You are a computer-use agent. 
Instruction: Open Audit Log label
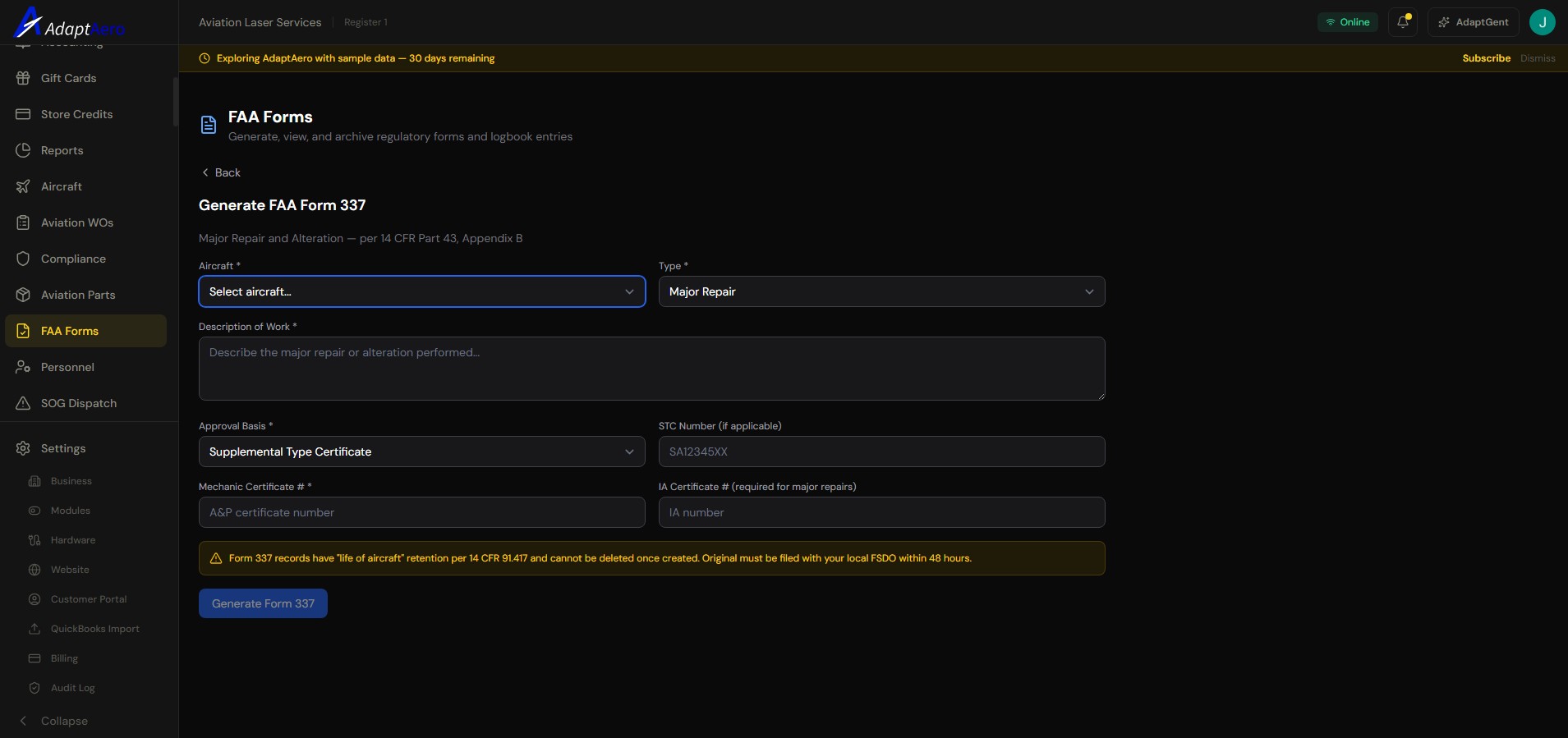(x=73, y=688)
